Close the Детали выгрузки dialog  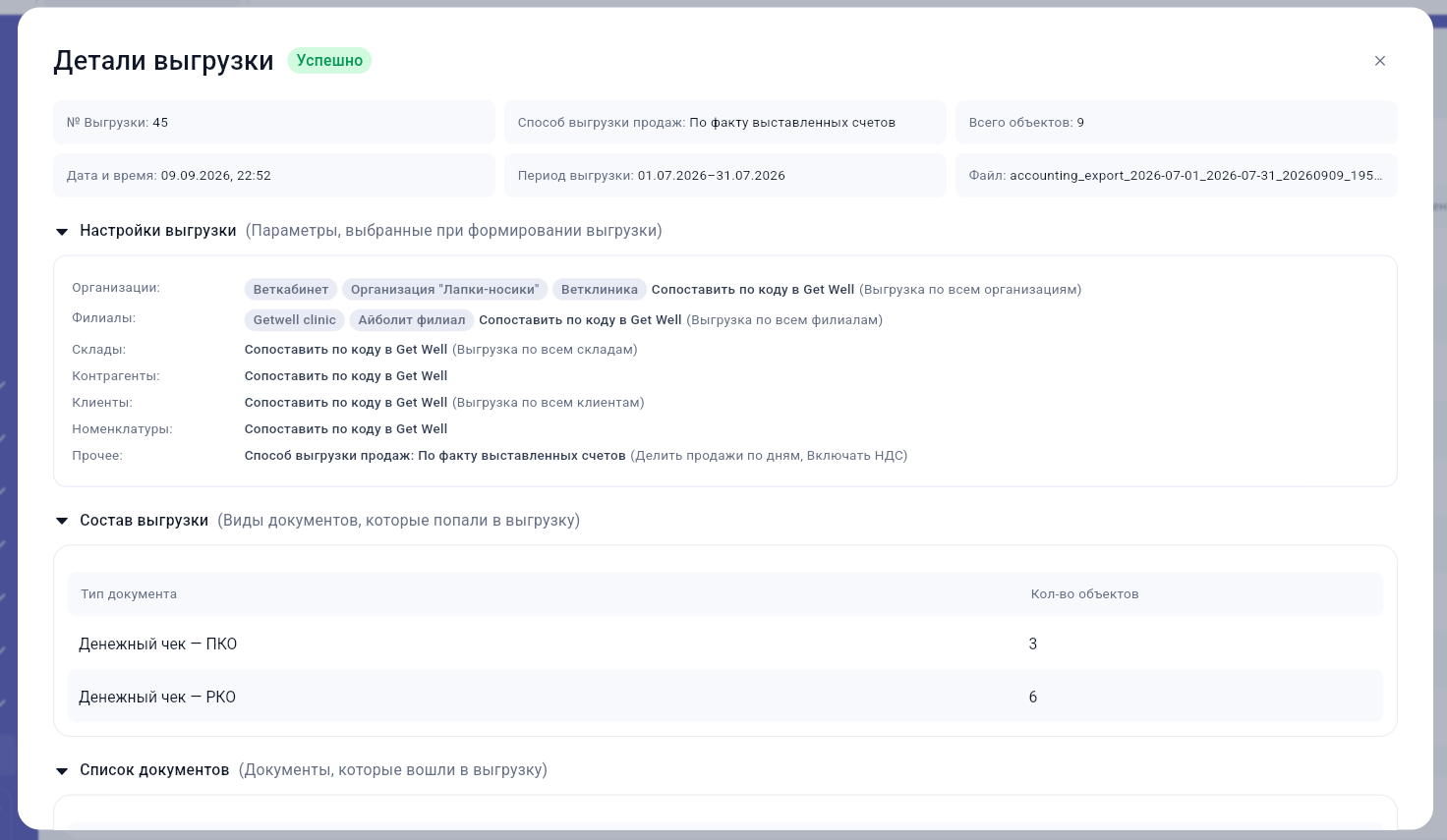coord(1380,61)
